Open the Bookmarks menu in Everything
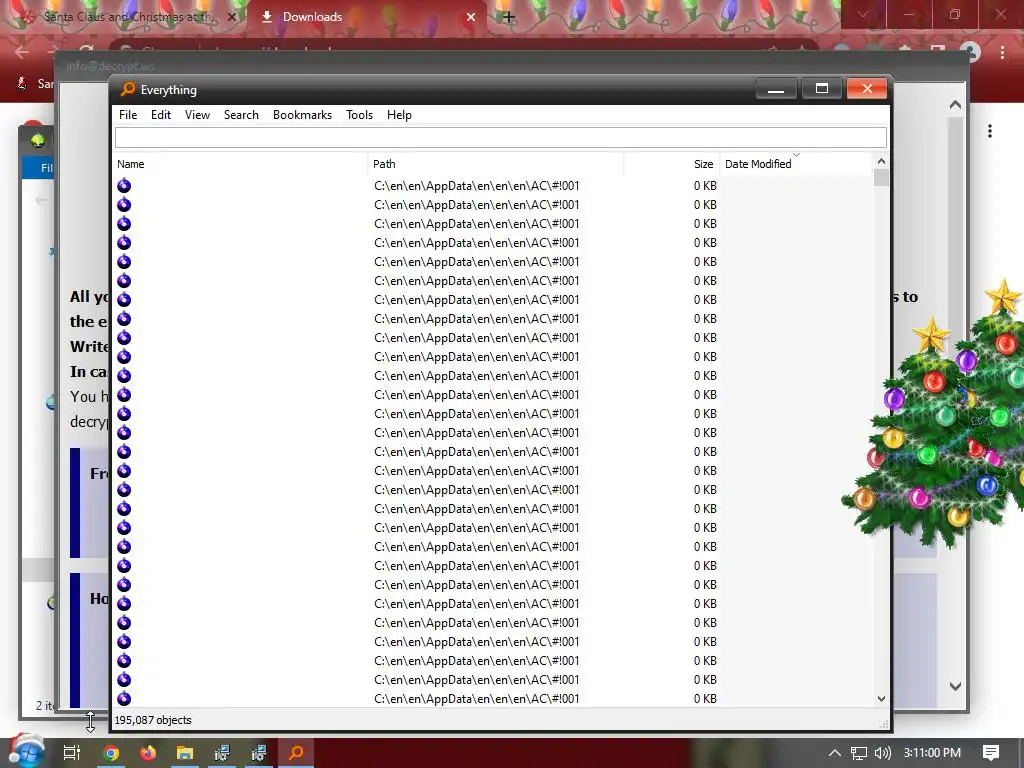 tap(302, 115)
